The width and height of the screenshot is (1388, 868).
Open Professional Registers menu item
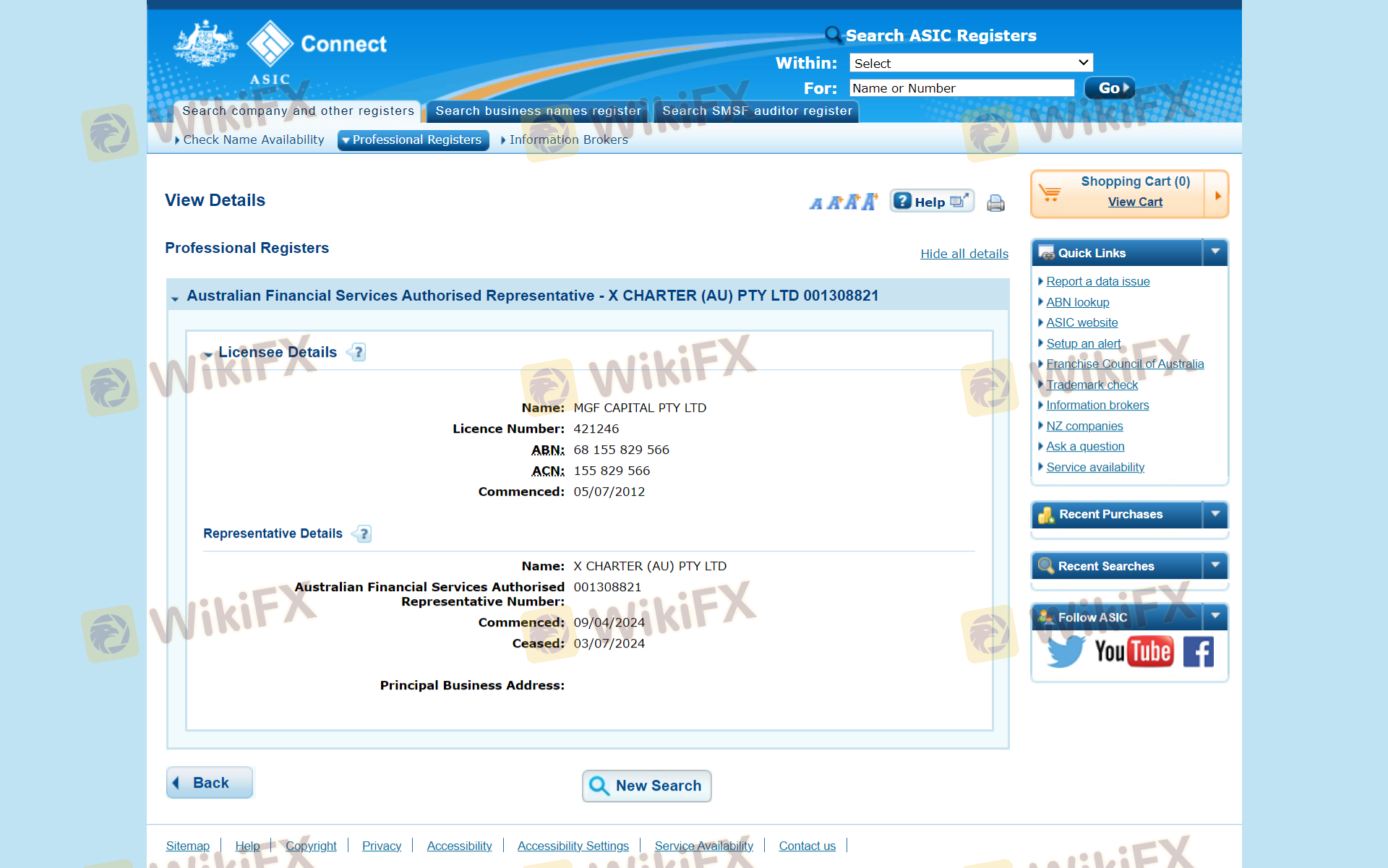(414, 139)
